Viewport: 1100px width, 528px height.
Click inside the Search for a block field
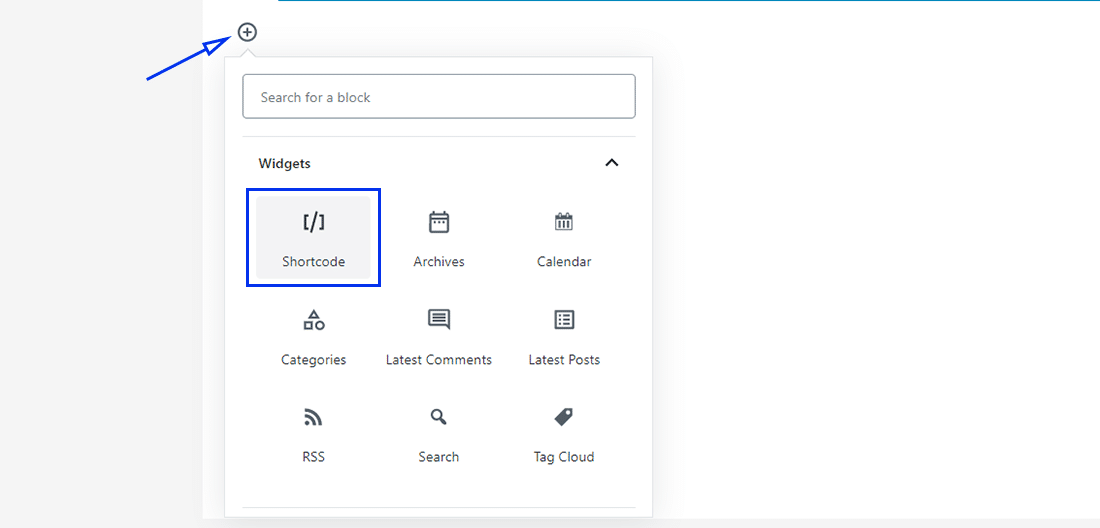438,97
